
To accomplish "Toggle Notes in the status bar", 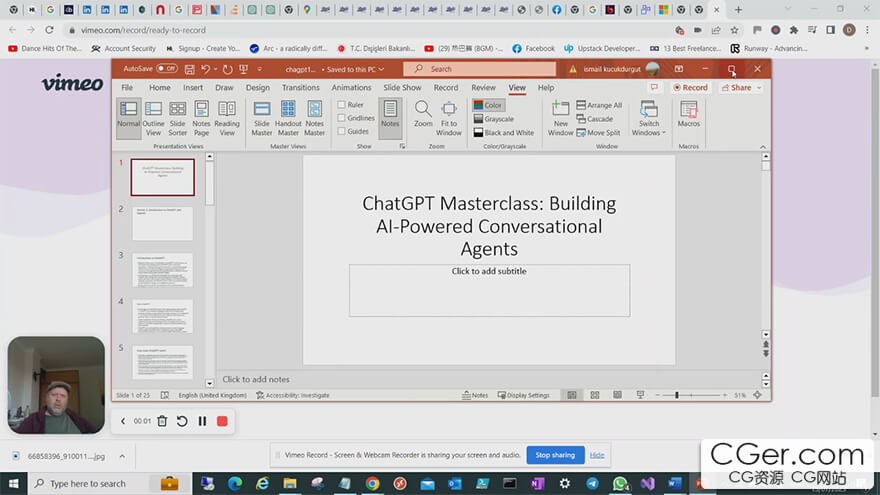I will click(x=475, y=395).
